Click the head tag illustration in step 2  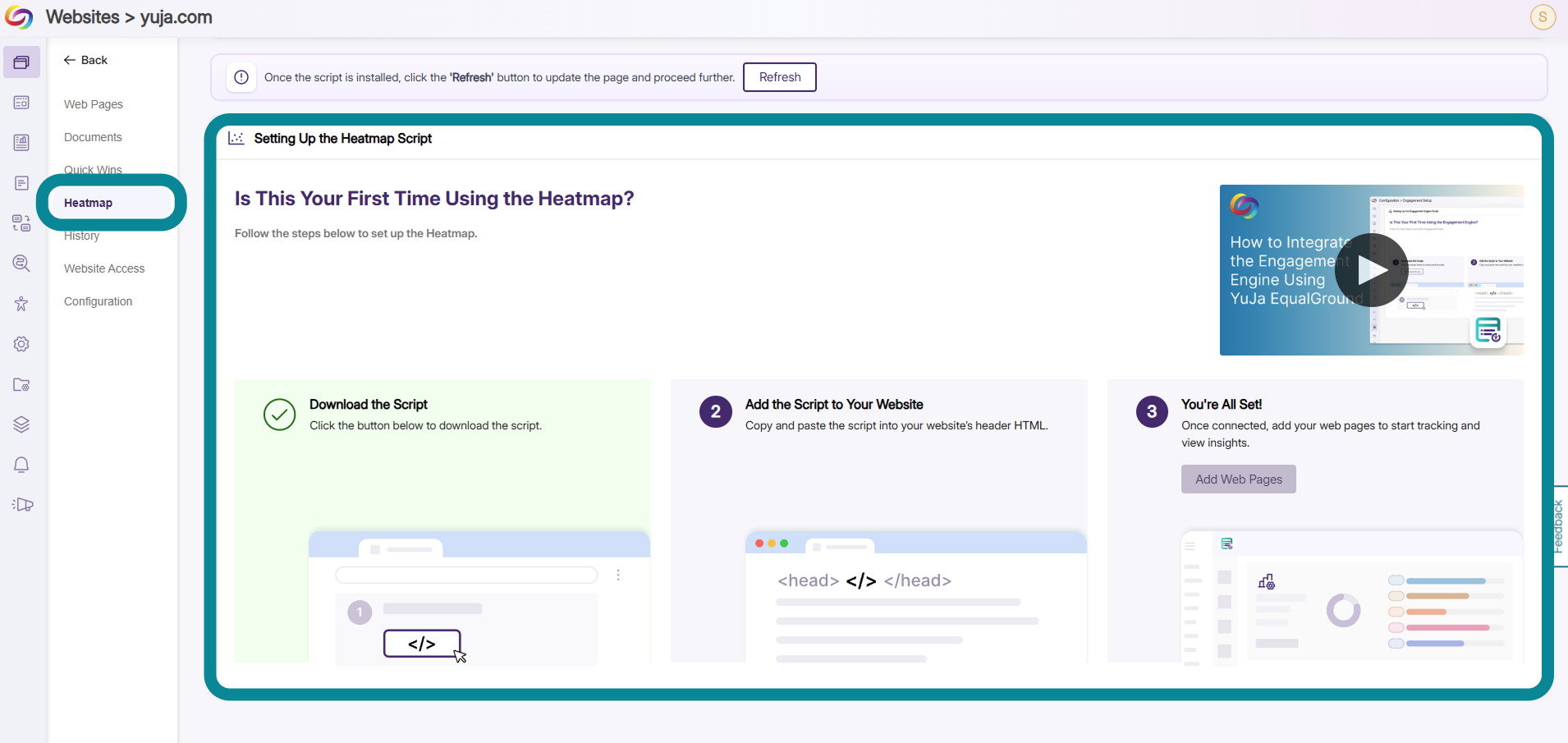coord(864,580)
